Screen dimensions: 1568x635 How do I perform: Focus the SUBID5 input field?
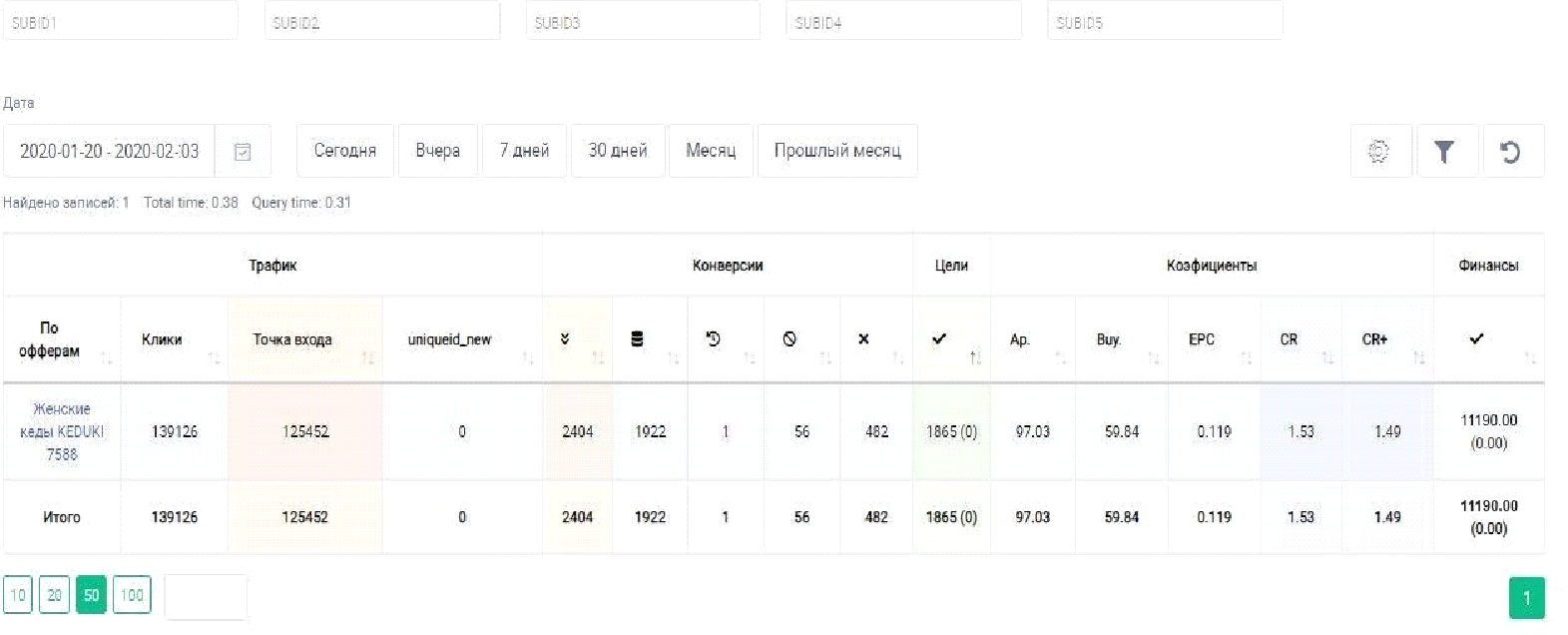[x=1166, y=21]
